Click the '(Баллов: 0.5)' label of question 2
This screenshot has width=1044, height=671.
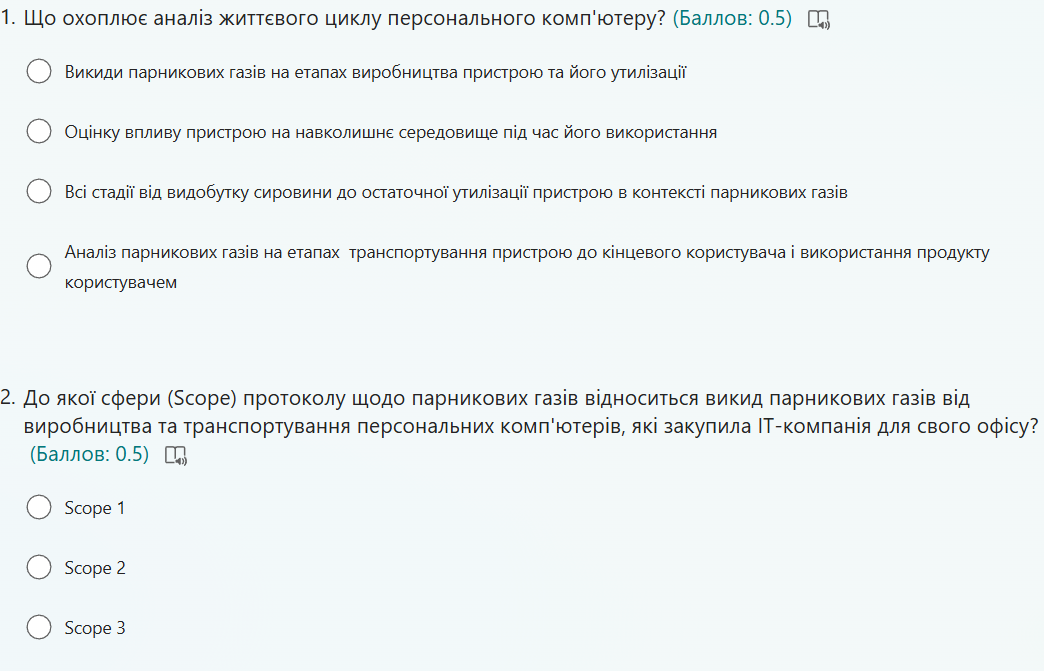[89, 454]
